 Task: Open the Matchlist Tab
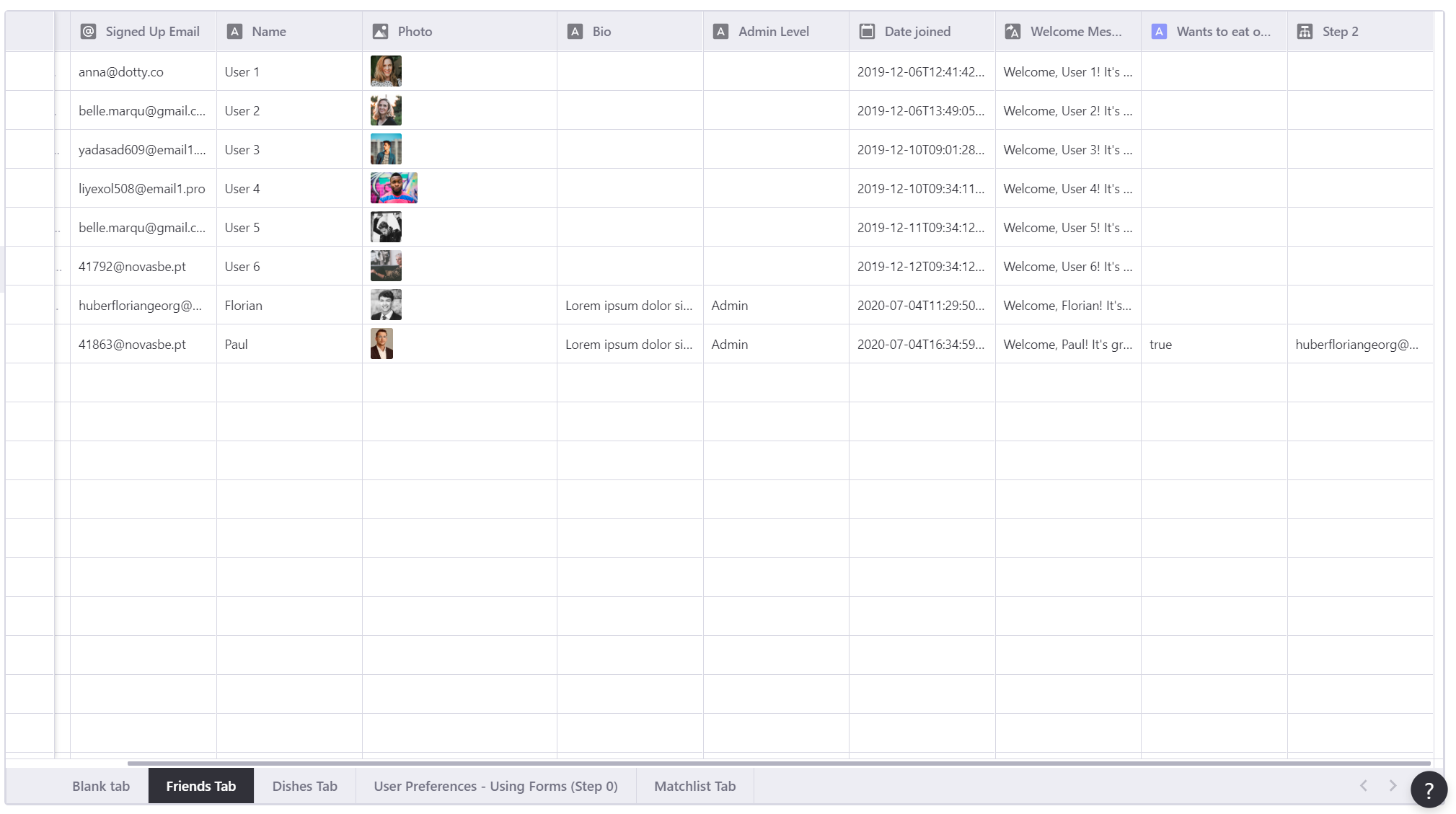[694, 786]
